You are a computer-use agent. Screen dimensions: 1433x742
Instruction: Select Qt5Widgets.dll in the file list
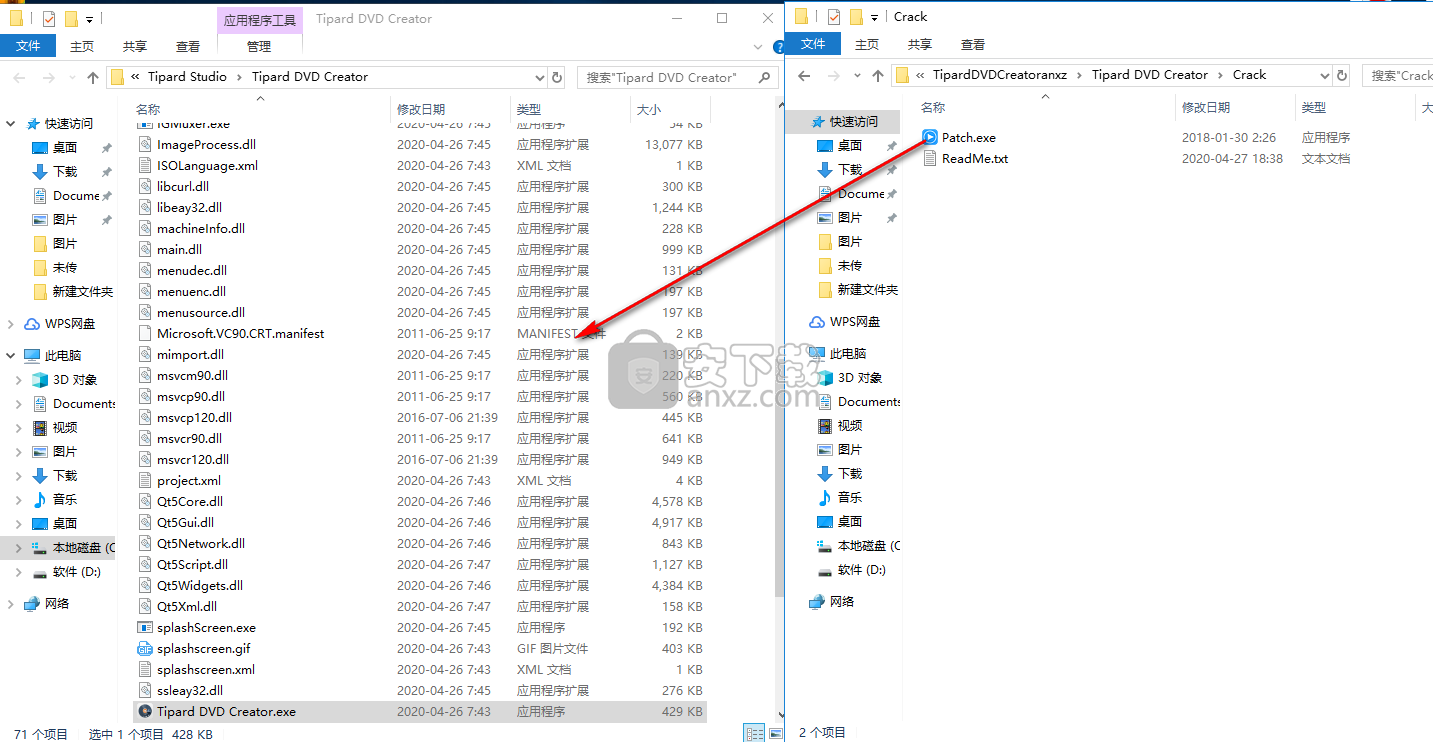(200, 586)
